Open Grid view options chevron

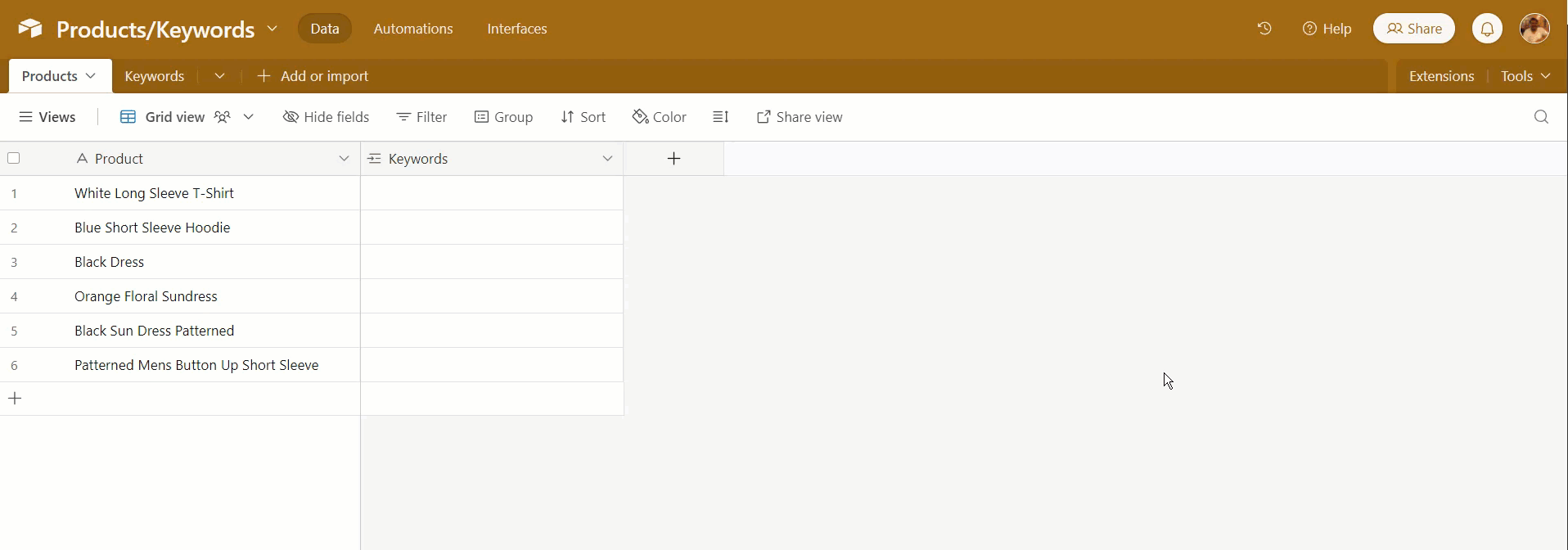point(249,117)
